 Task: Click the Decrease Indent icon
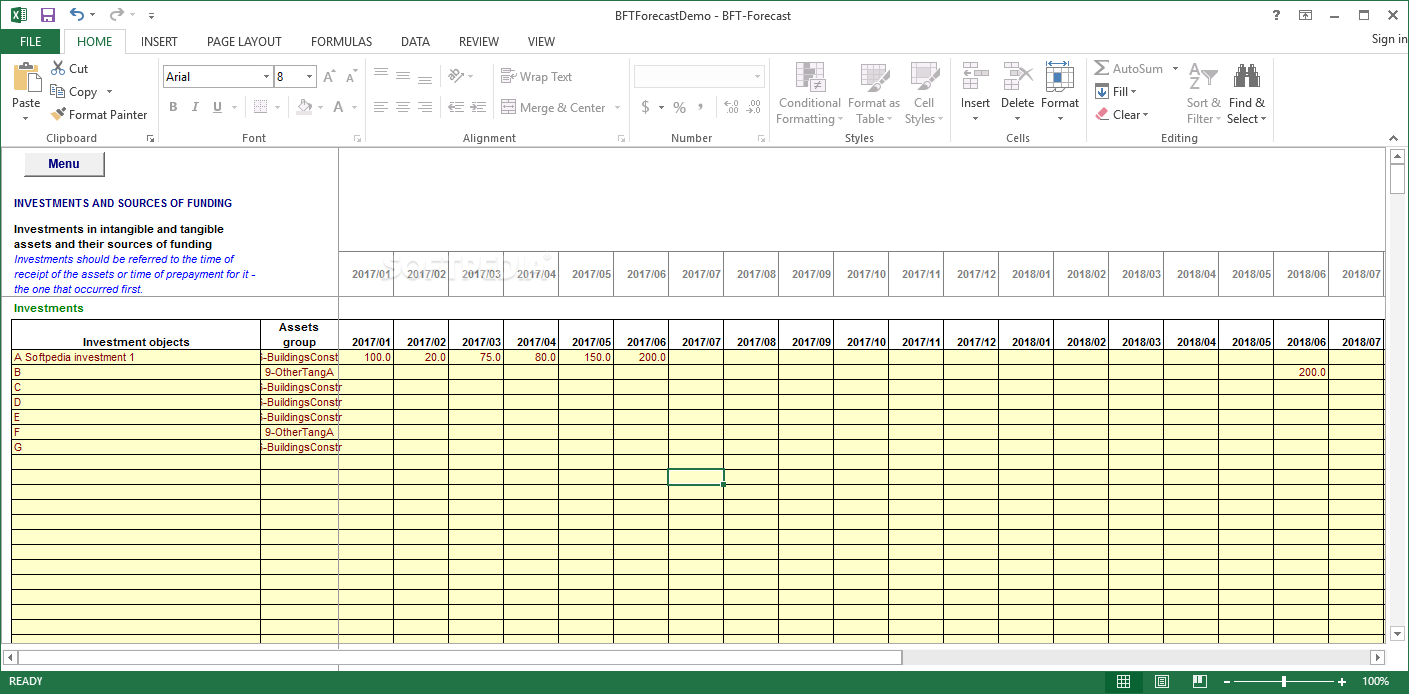tap(456, 107)
